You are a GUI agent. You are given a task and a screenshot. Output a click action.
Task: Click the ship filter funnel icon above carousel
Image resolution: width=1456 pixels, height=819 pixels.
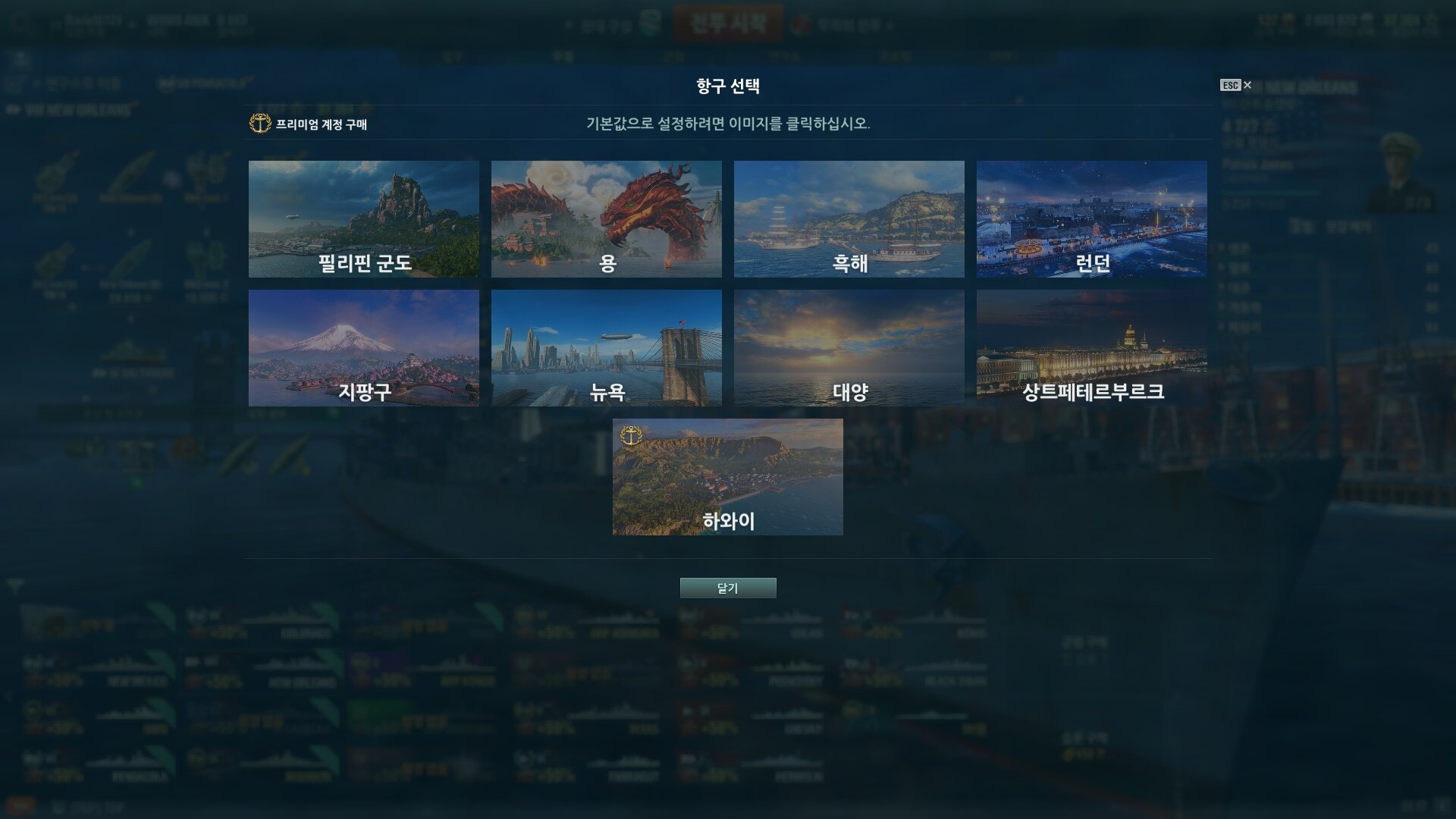tap(15, 586)
